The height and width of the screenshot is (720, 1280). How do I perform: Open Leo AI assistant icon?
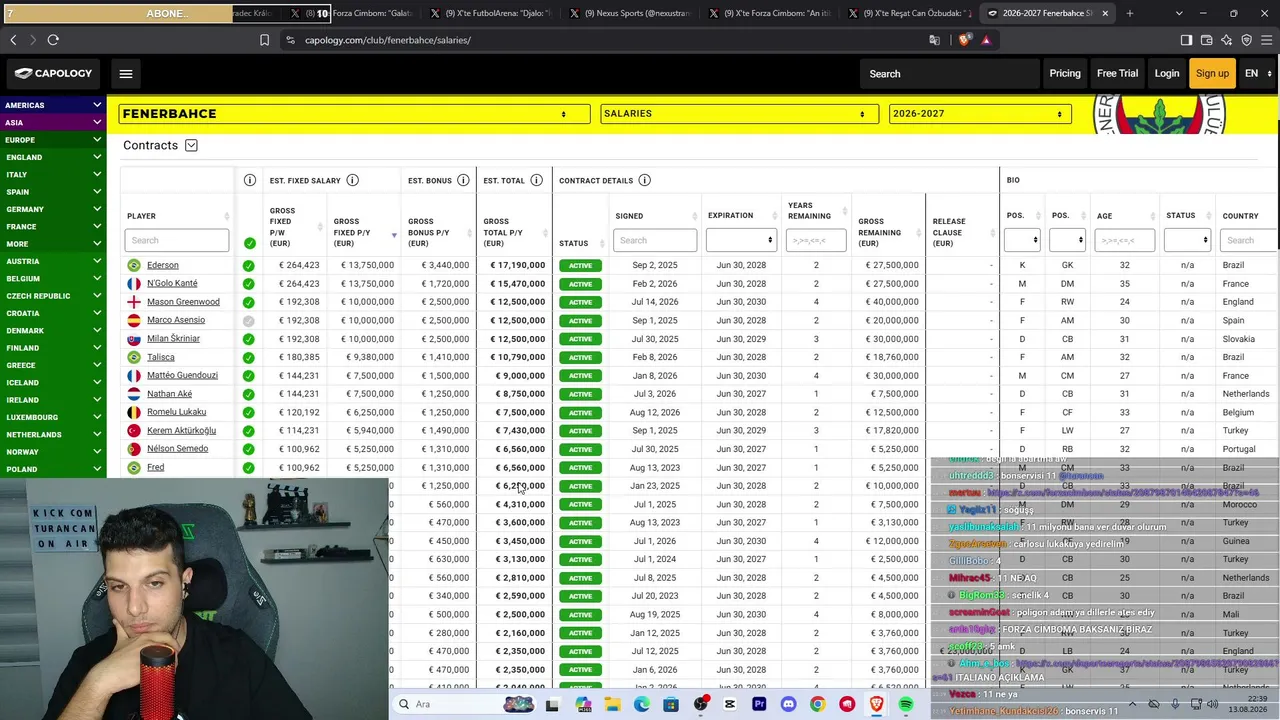click(x=1226, y=40)
